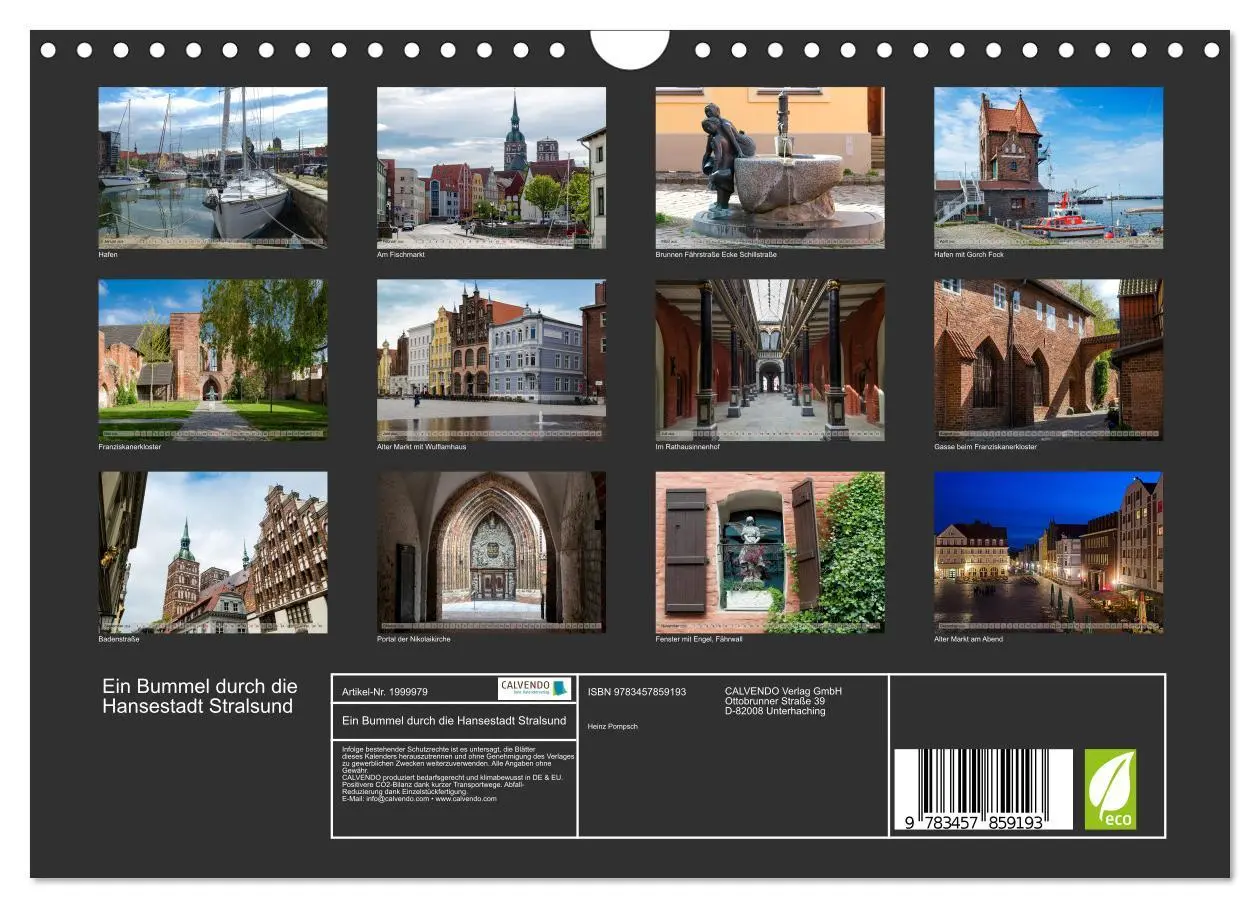Click the Im Rathausinnenhof arcade photo
1260x908 pixels.
[x=770, y=360]
